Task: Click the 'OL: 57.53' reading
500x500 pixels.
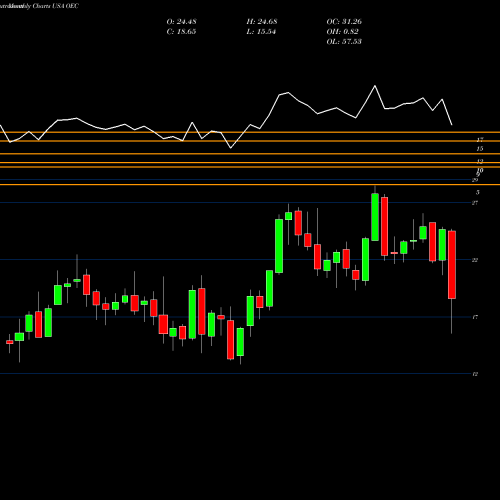Action: pyautogui.click(x=344, y=42)
